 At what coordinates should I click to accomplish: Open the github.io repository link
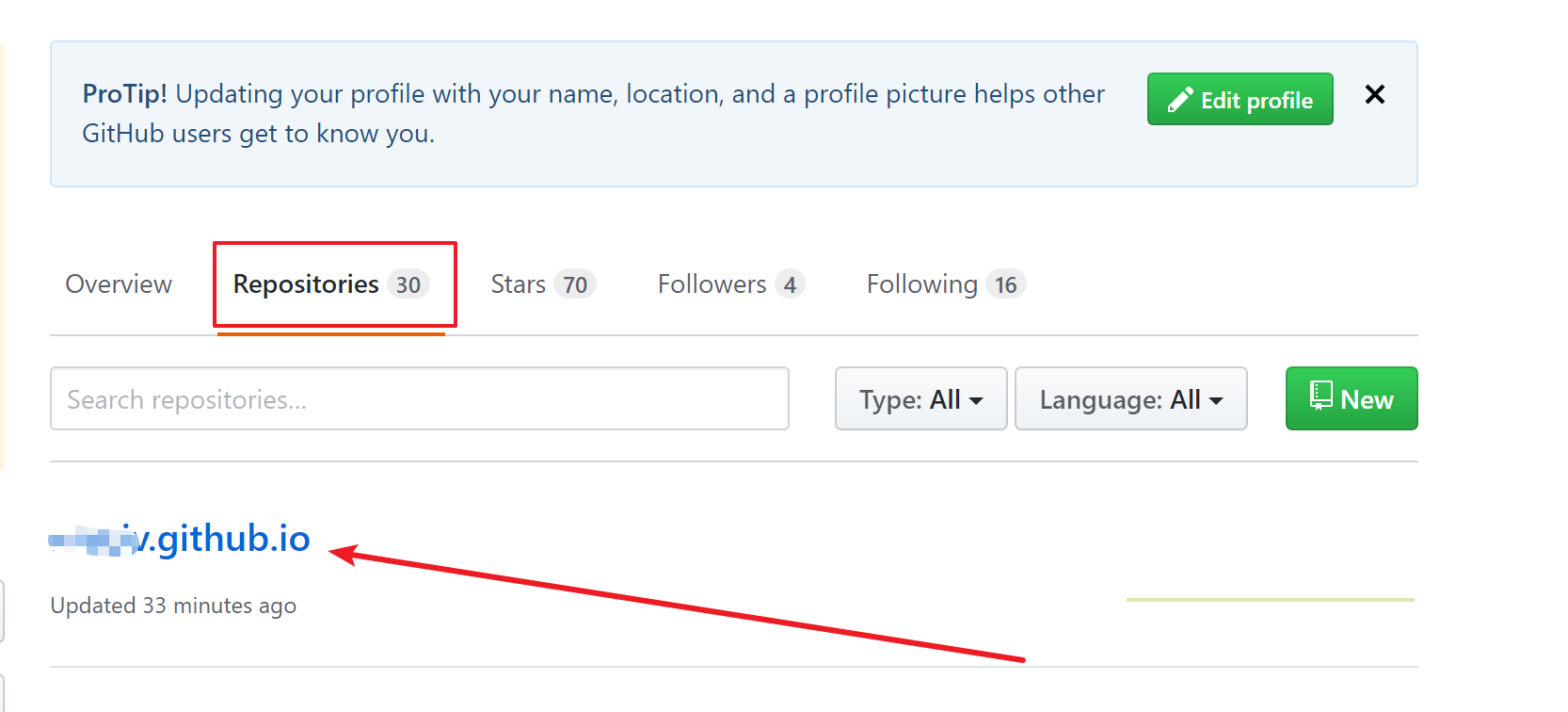point(180,539)
